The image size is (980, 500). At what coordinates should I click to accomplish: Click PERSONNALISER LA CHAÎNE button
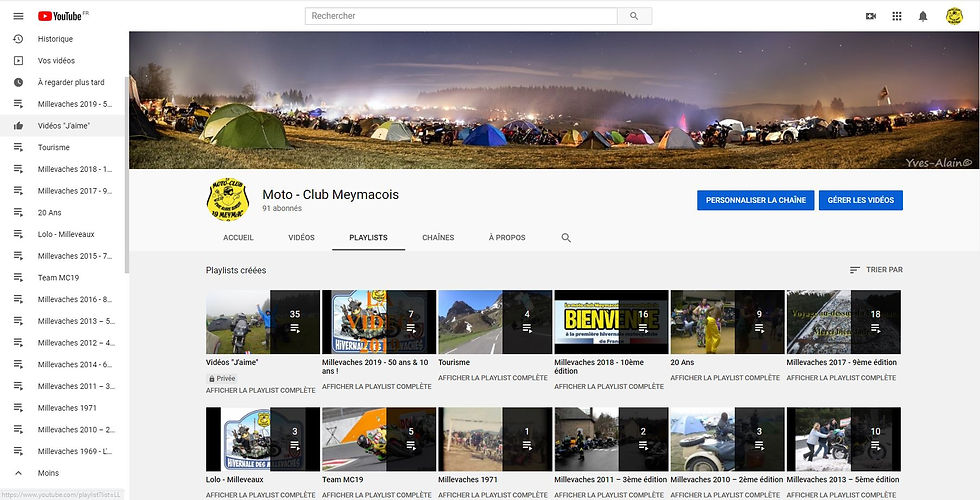point(756,200)
